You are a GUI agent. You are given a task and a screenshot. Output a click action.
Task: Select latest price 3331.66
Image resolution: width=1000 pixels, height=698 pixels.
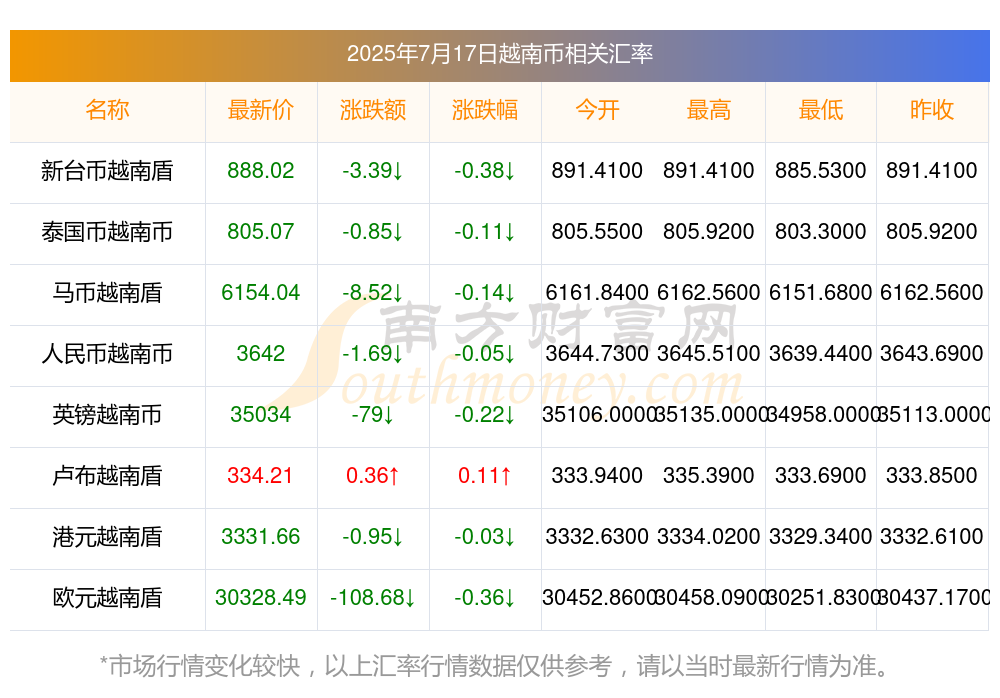pos(261,536)
